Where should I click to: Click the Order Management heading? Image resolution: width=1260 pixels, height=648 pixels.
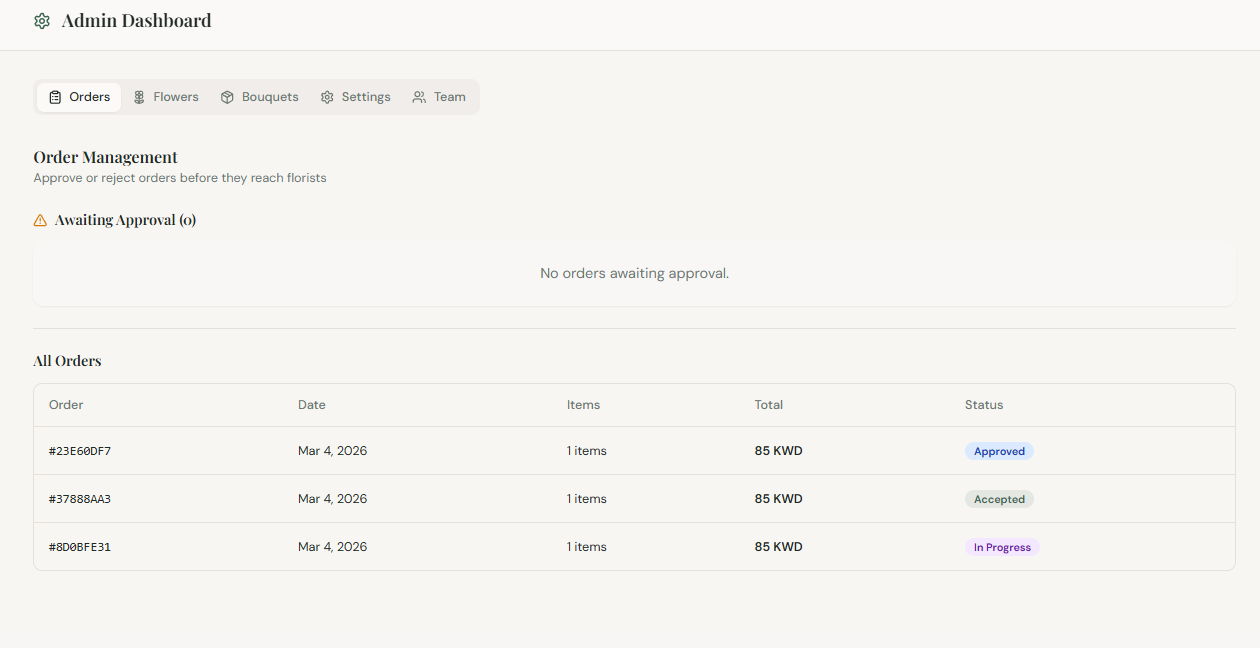(x=105, y=157)
